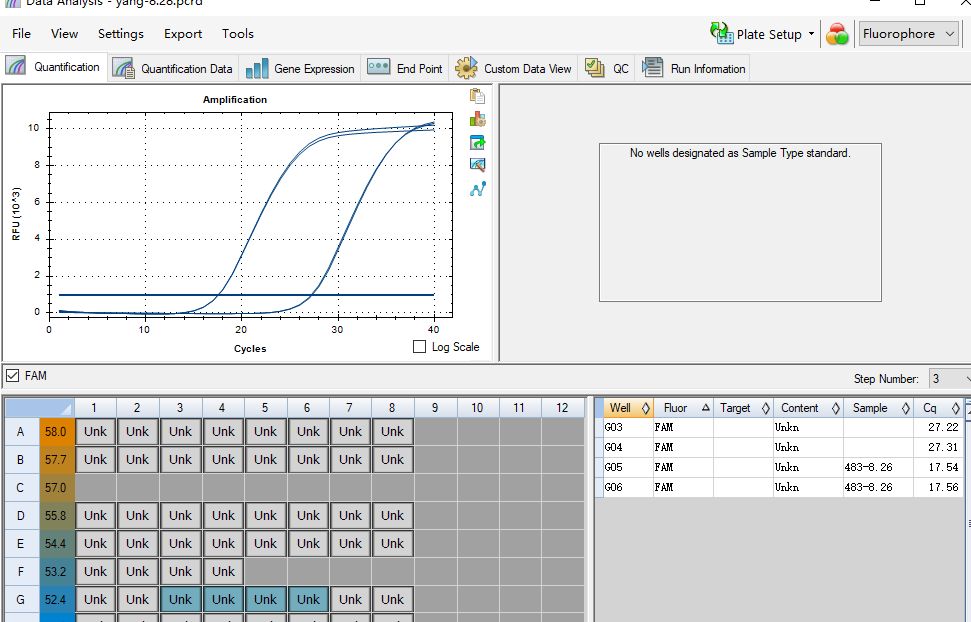
Task: Click the 55.8 temperature gradient cell
Action: coord(56,515)
